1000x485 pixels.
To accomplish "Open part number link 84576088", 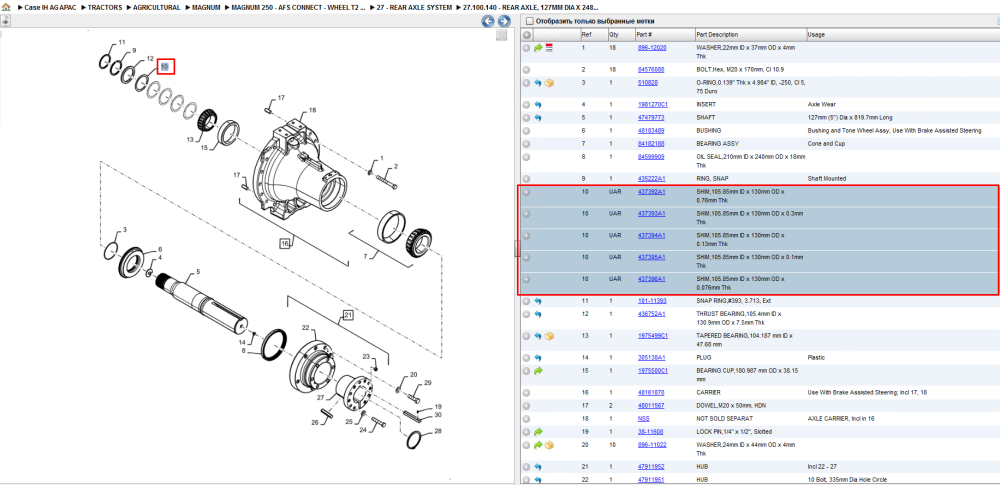I will [x=651, y=70].
